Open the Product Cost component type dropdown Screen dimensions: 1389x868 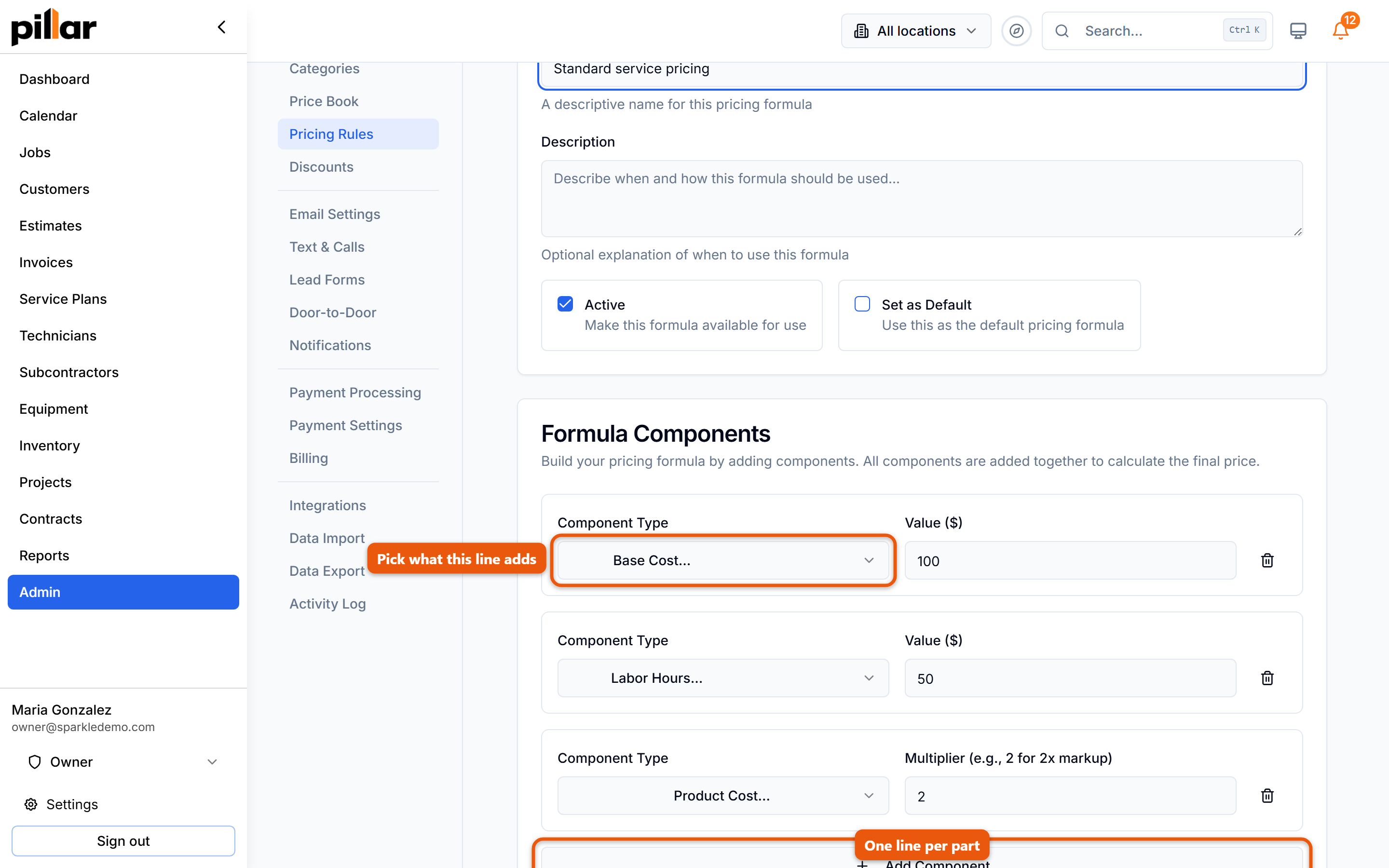[x=723, y=796]
